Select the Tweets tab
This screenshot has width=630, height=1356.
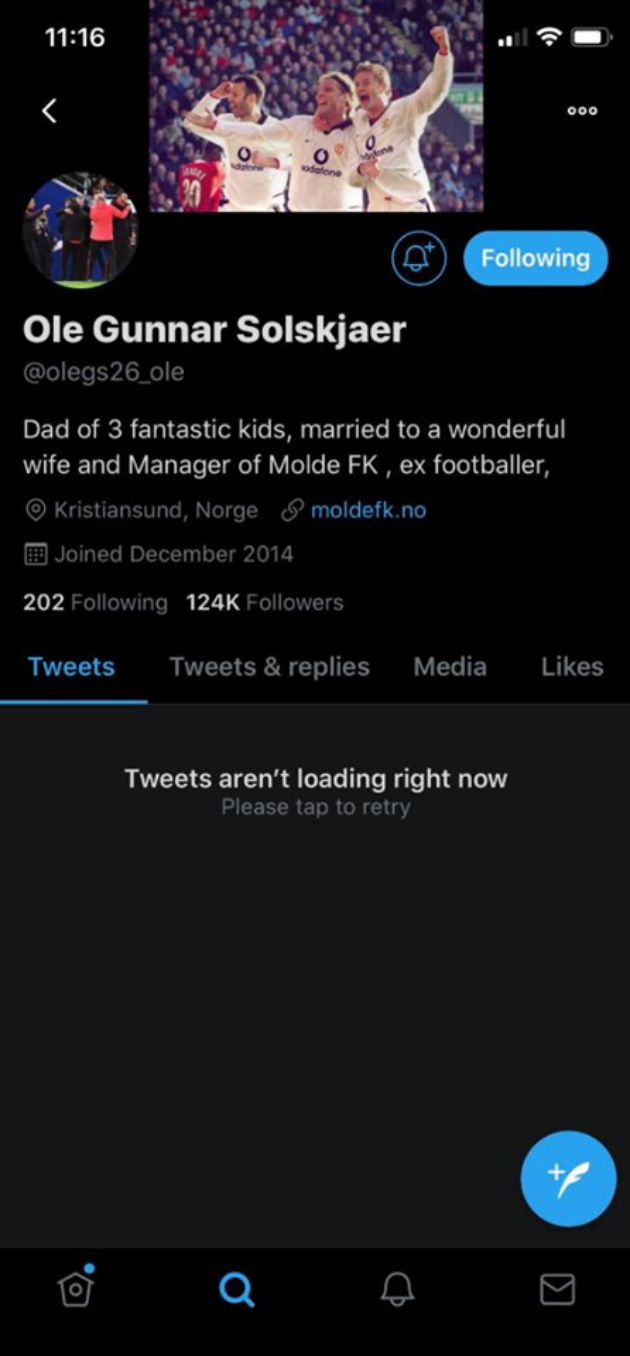[72, 667]
